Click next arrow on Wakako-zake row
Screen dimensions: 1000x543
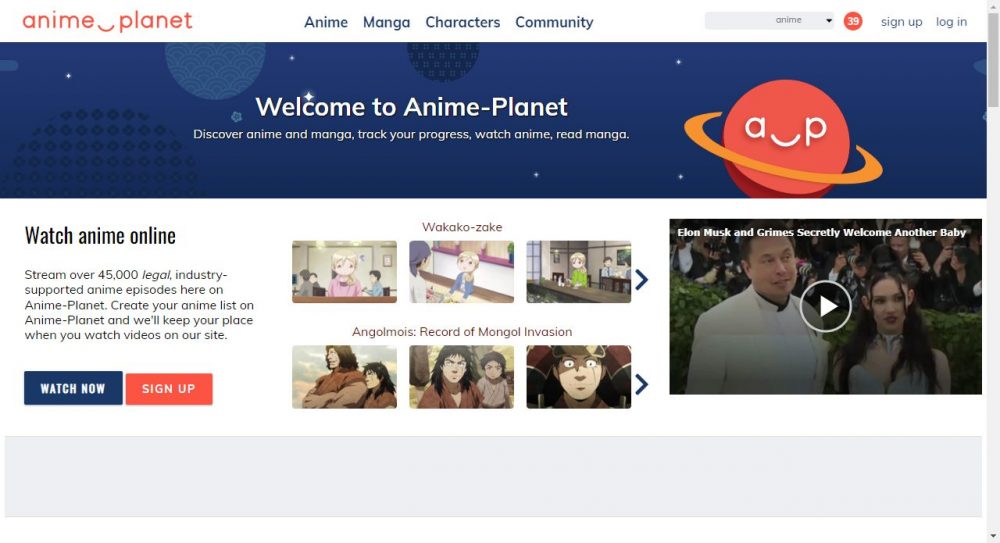click(642, 279)
